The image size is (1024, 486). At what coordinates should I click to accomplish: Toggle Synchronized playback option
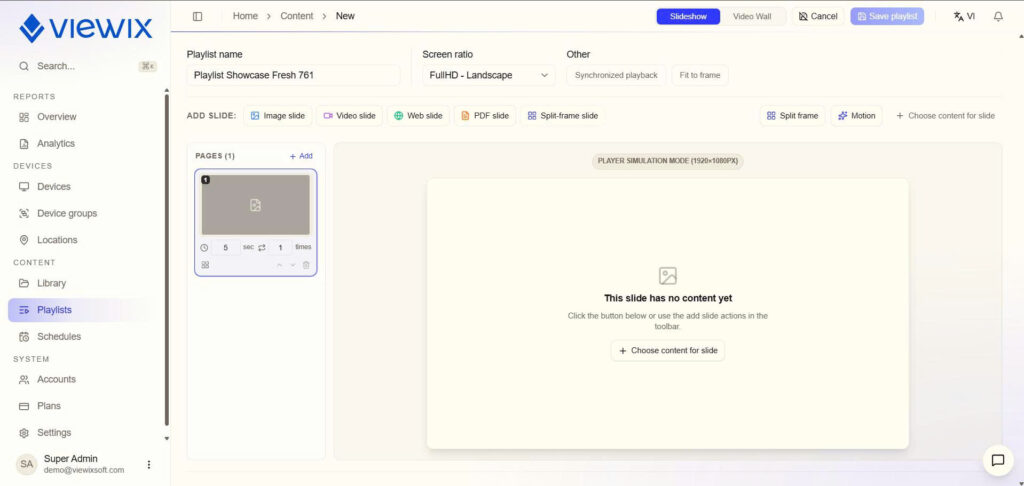click(x=616, y=75)
